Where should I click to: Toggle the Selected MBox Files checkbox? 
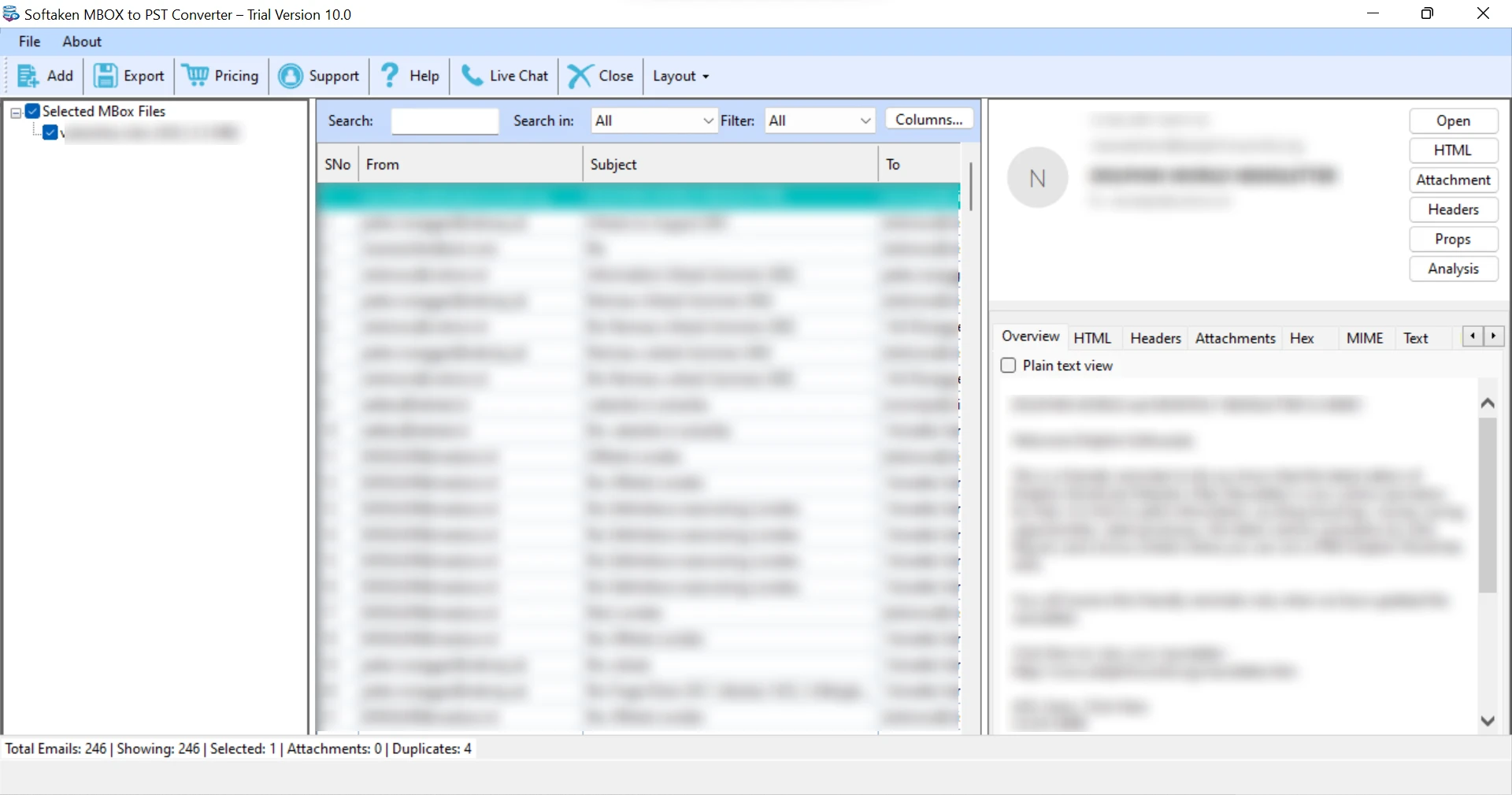pyautogui.click(x=33, y=111)
